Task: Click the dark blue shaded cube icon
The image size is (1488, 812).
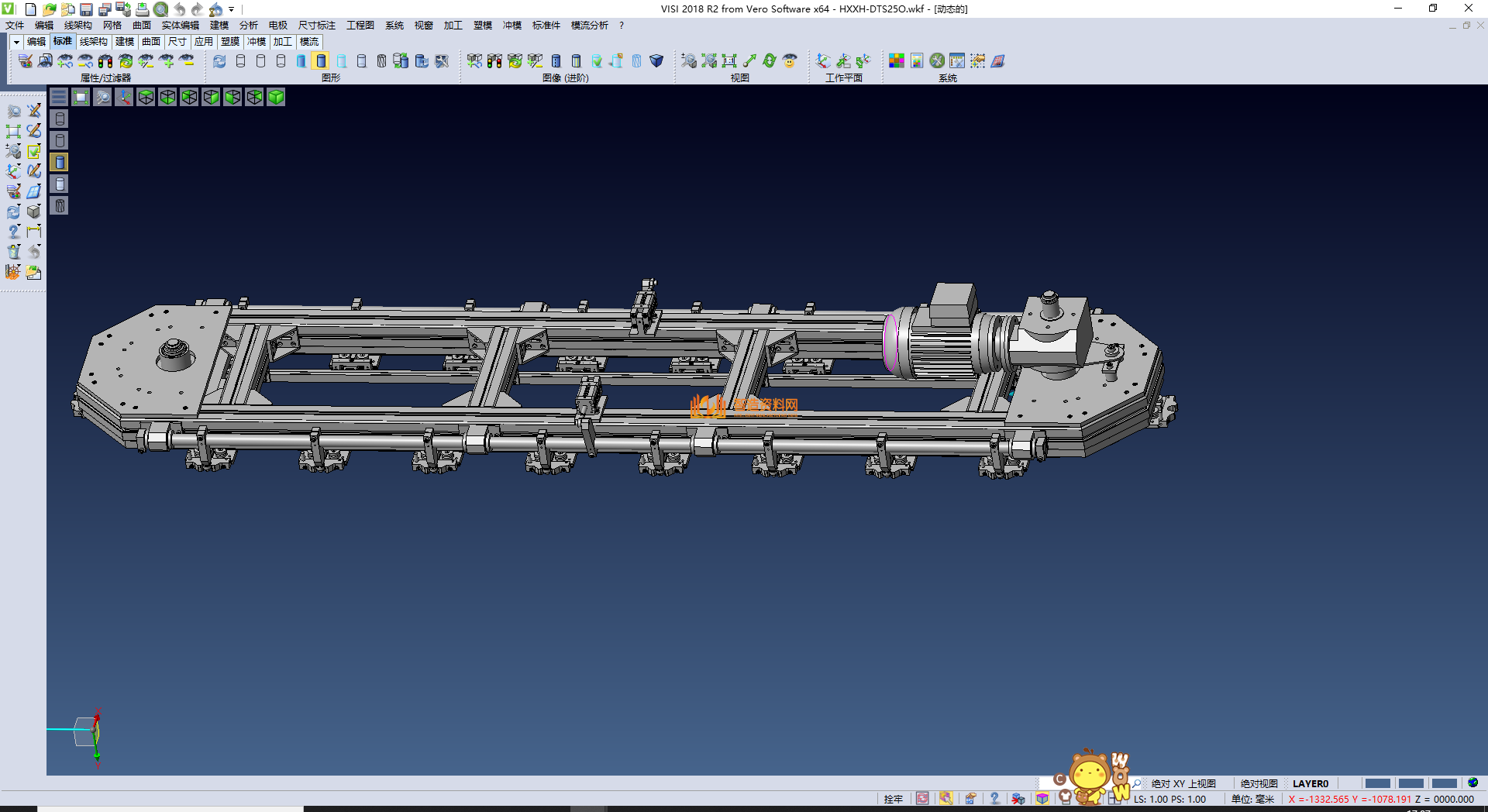Action: click(x=656, y=61)
